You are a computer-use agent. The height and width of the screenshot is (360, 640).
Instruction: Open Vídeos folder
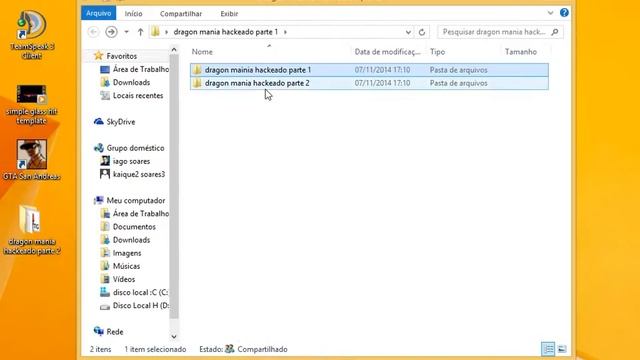[x=124, y=279]
